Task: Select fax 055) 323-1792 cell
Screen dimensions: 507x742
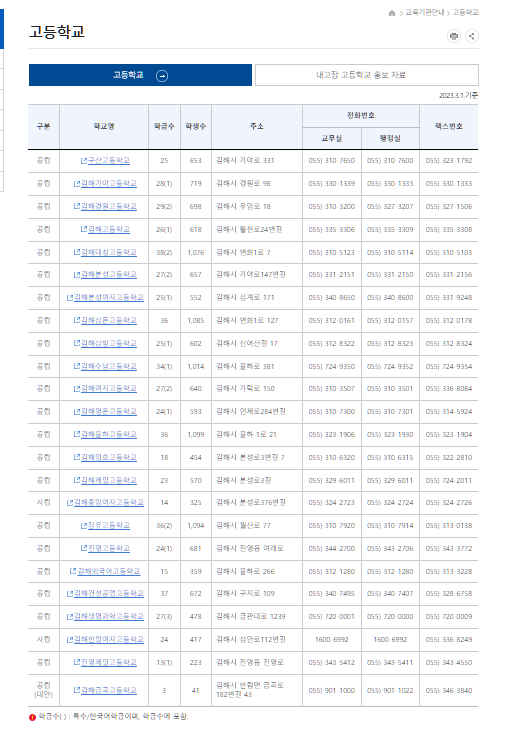Action: point(449,161)
